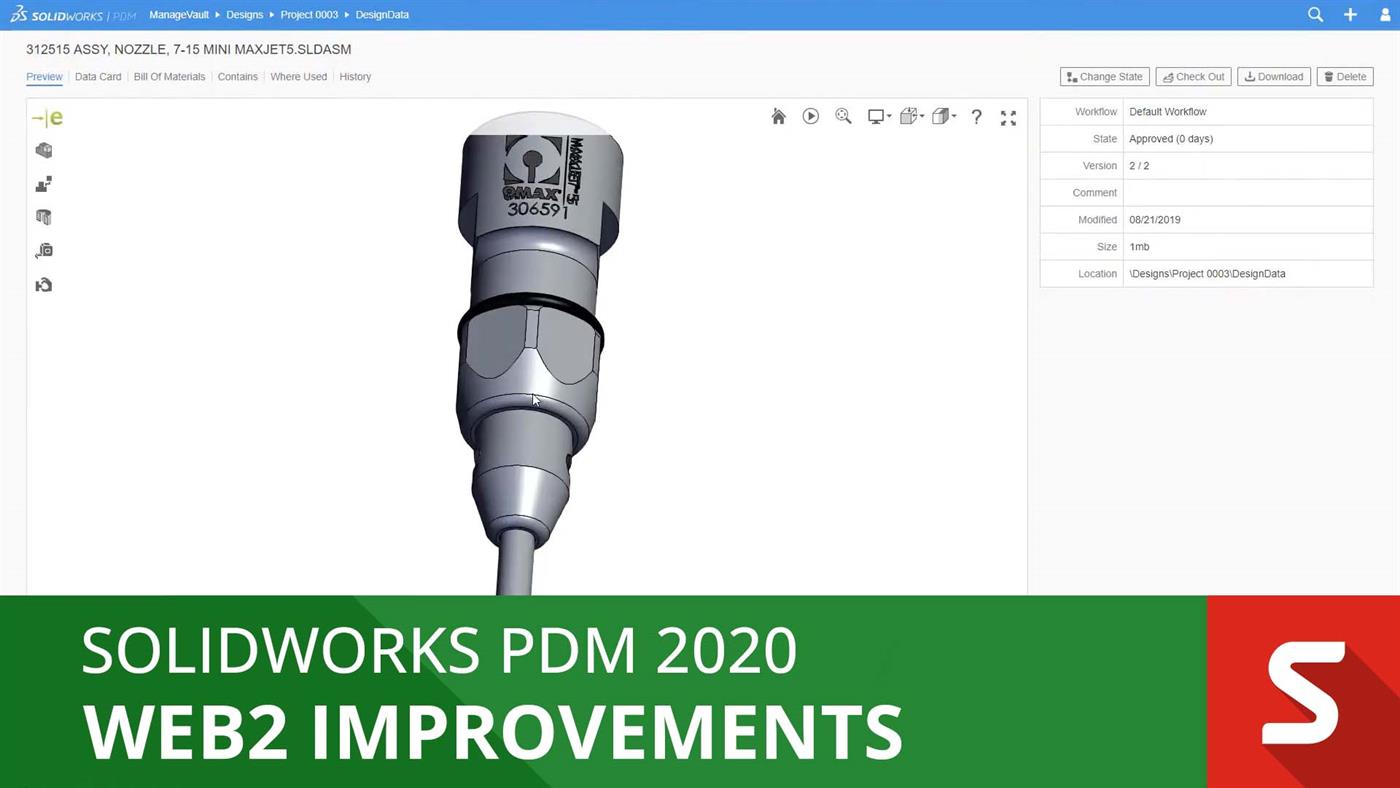The width and height of the screenshot is (1400, 788).
Task: Click the Reset view icon in sidebar
Action: [x=44, y=284]
